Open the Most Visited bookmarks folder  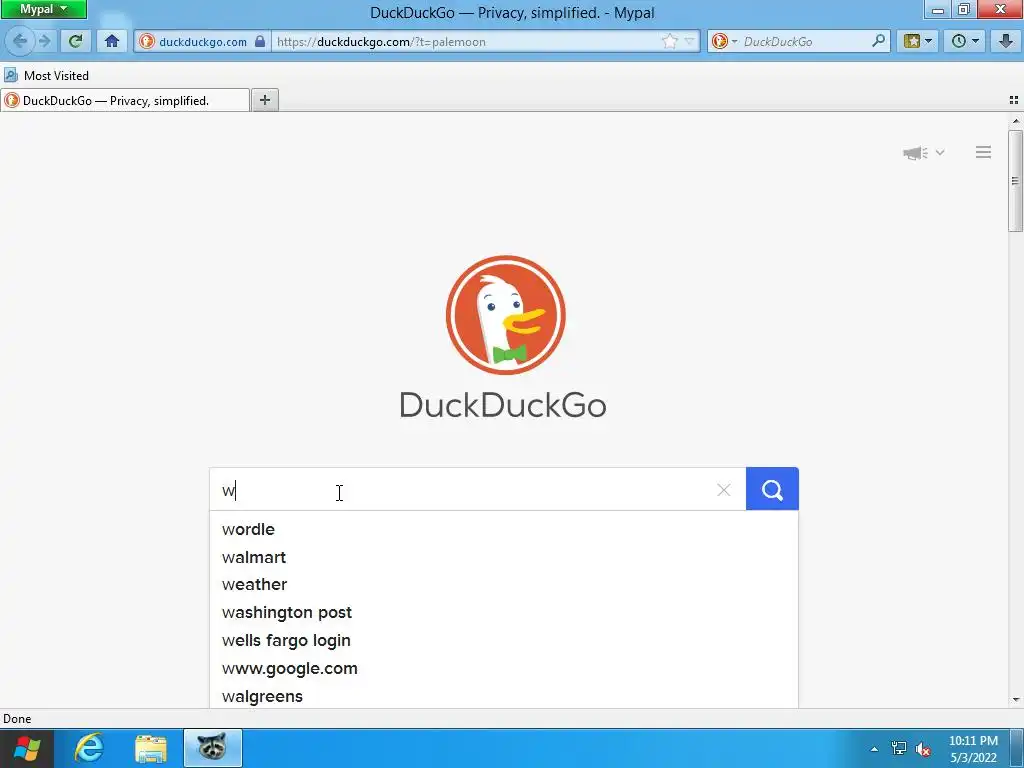point(46,76)
